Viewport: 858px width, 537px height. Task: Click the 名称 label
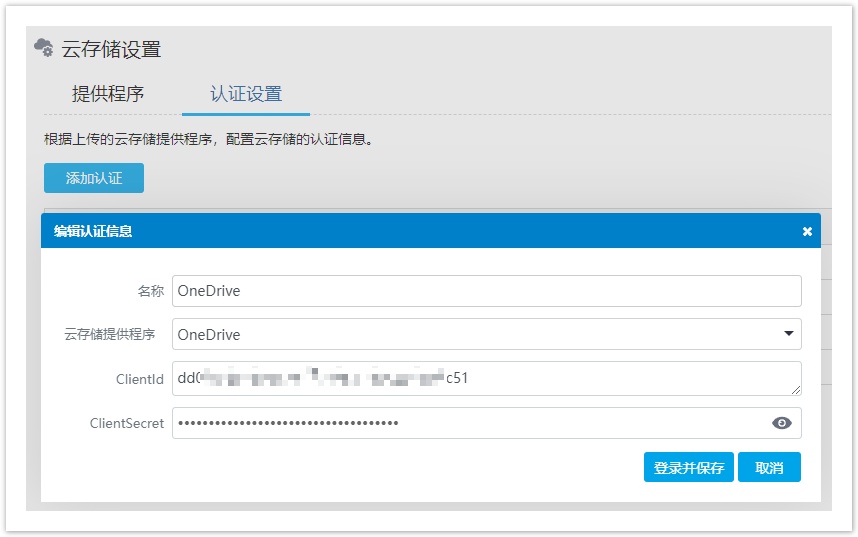150,291
